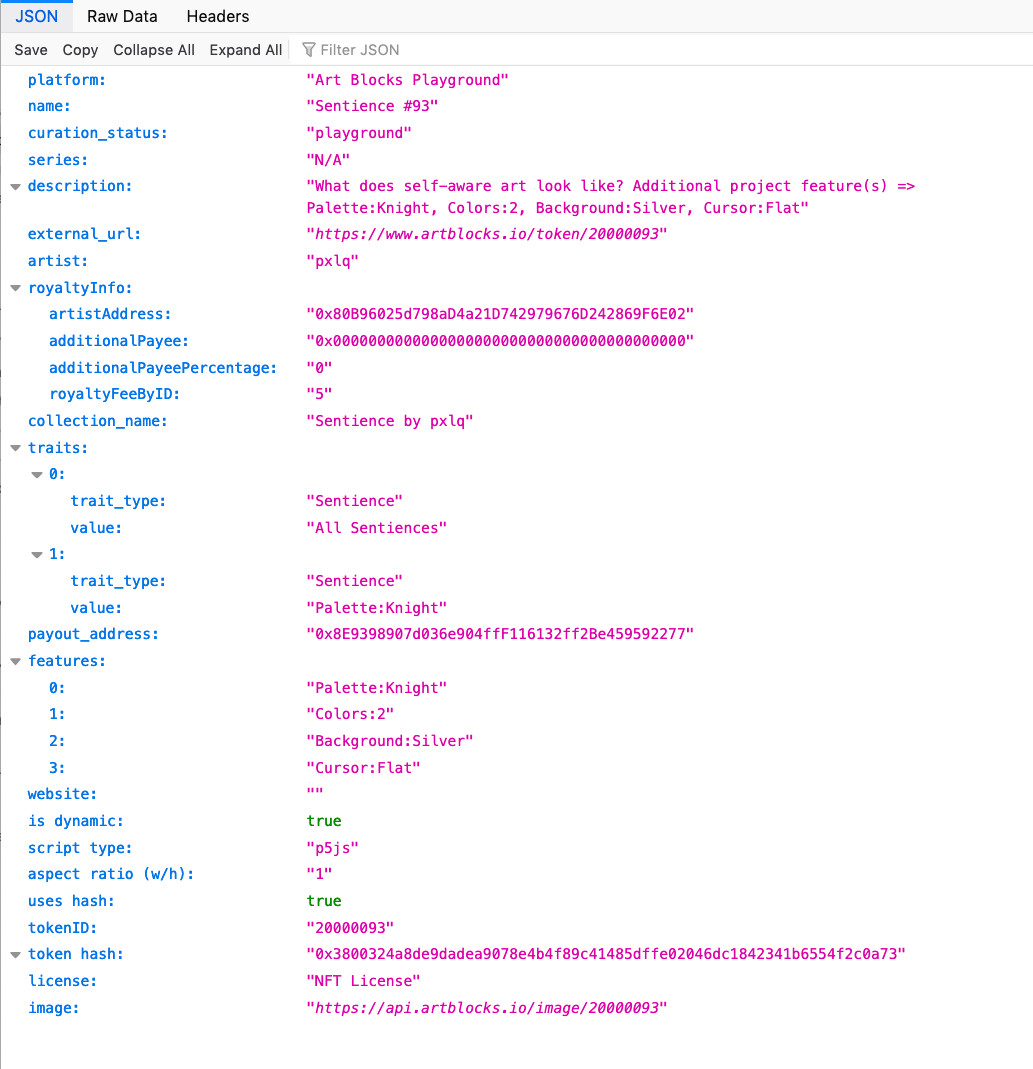This screenshot has width=1033, height=1069.
Task: Select value "Sentience by pxlq"
Action: pos(389,421)
